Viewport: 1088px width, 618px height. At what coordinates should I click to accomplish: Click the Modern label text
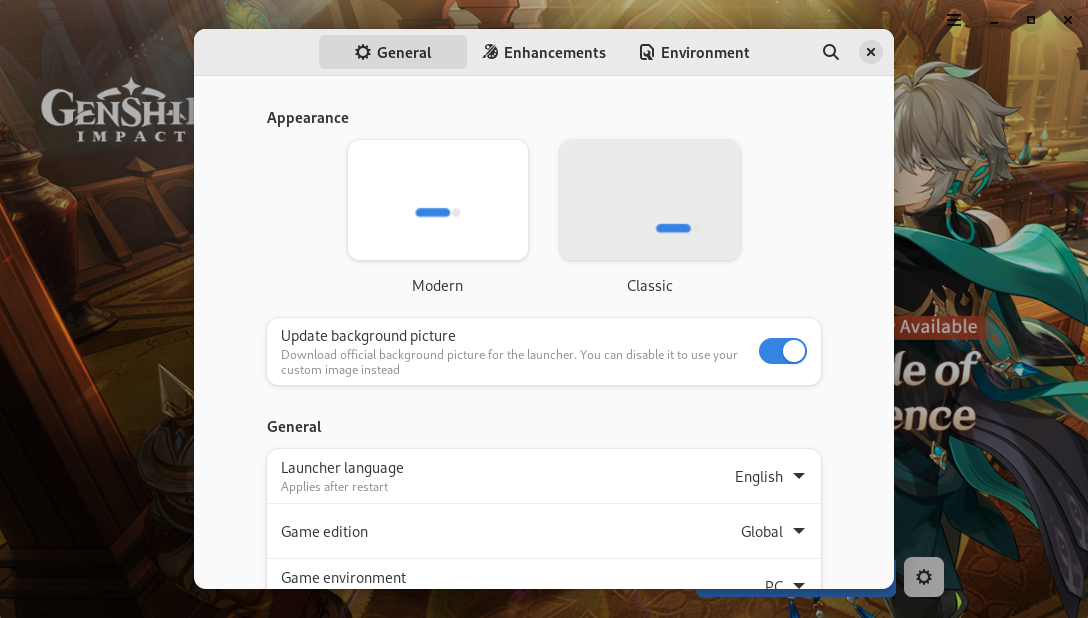coord(437,286)
